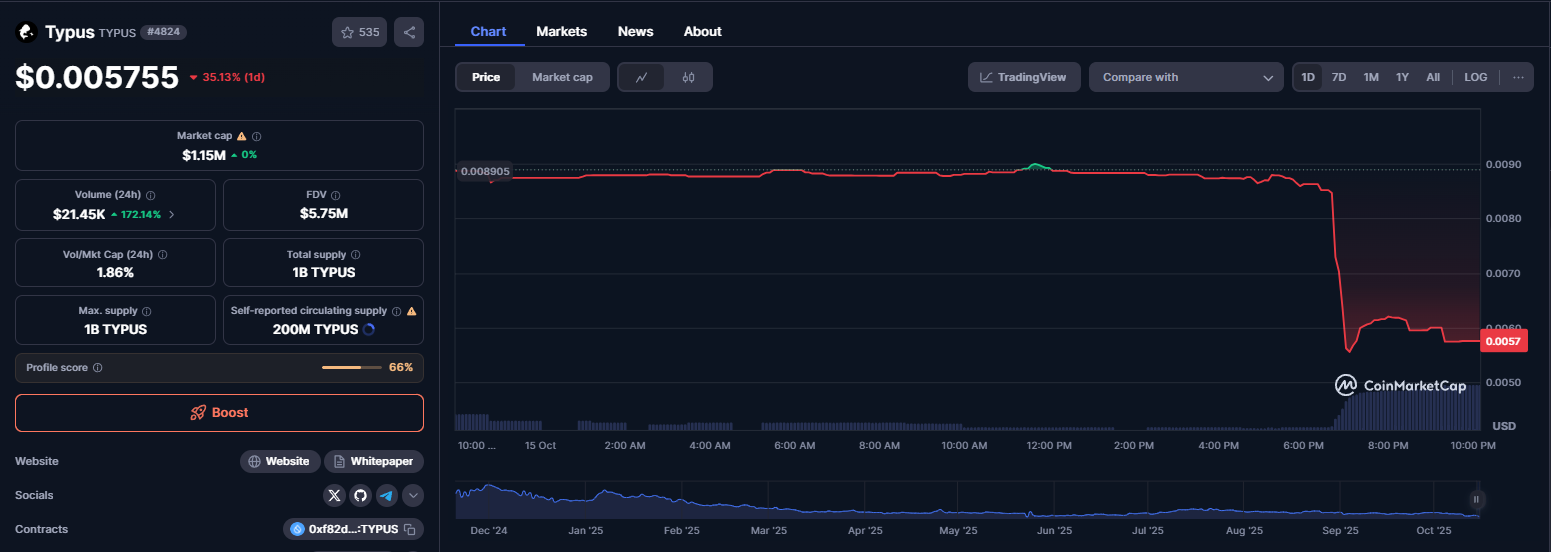Image resolution: width=1551 pixels, height=552 pixels.
Task: Switch to candlestick chart icon
Action: 688,77
